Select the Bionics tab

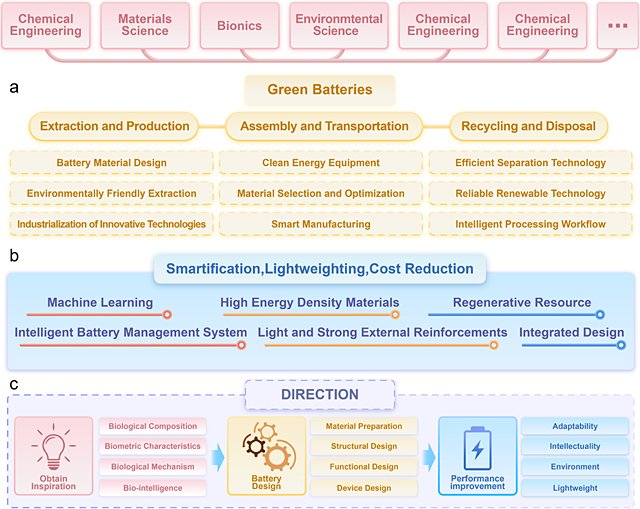tap(239, 24)
